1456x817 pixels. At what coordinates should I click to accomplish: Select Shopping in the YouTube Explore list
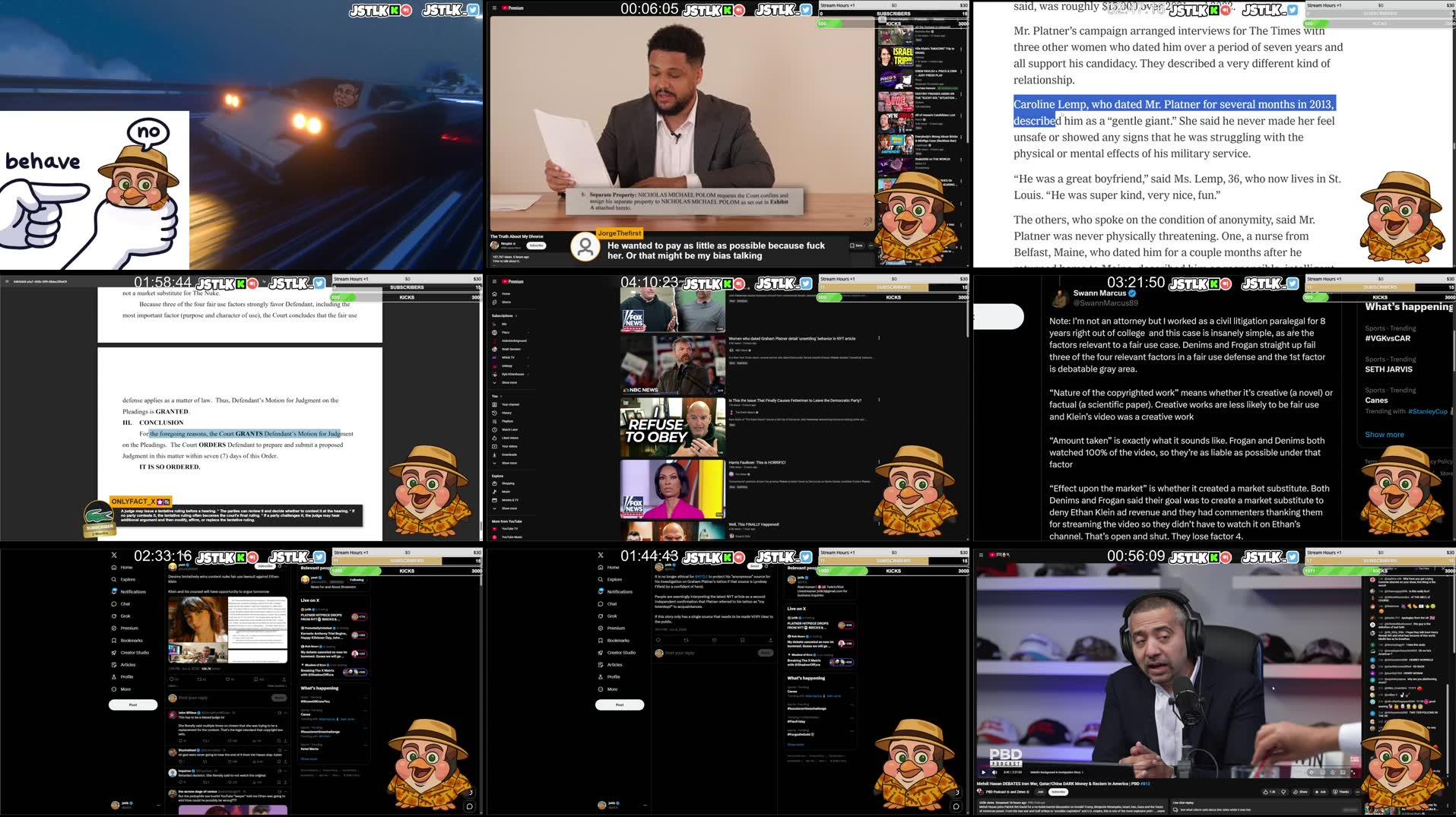click(503, 483)
